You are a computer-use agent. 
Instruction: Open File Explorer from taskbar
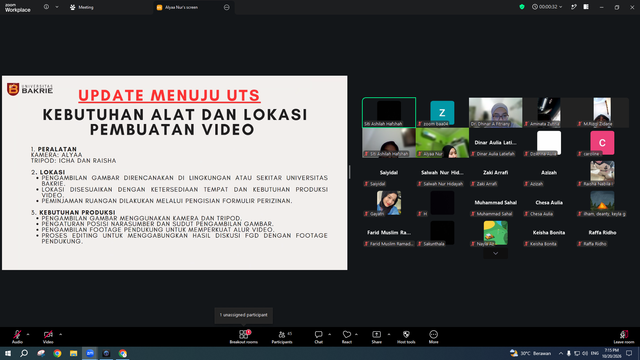coord(73,353)
